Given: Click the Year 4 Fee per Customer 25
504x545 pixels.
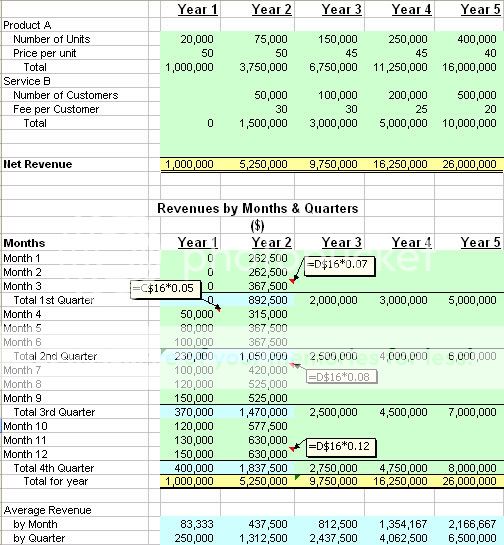Looking at the screenshot, I should point(421,109).
